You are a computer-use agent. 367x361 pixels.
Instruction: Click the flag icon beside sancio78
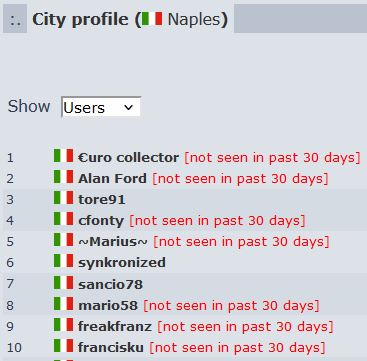(x=63, y=282)
